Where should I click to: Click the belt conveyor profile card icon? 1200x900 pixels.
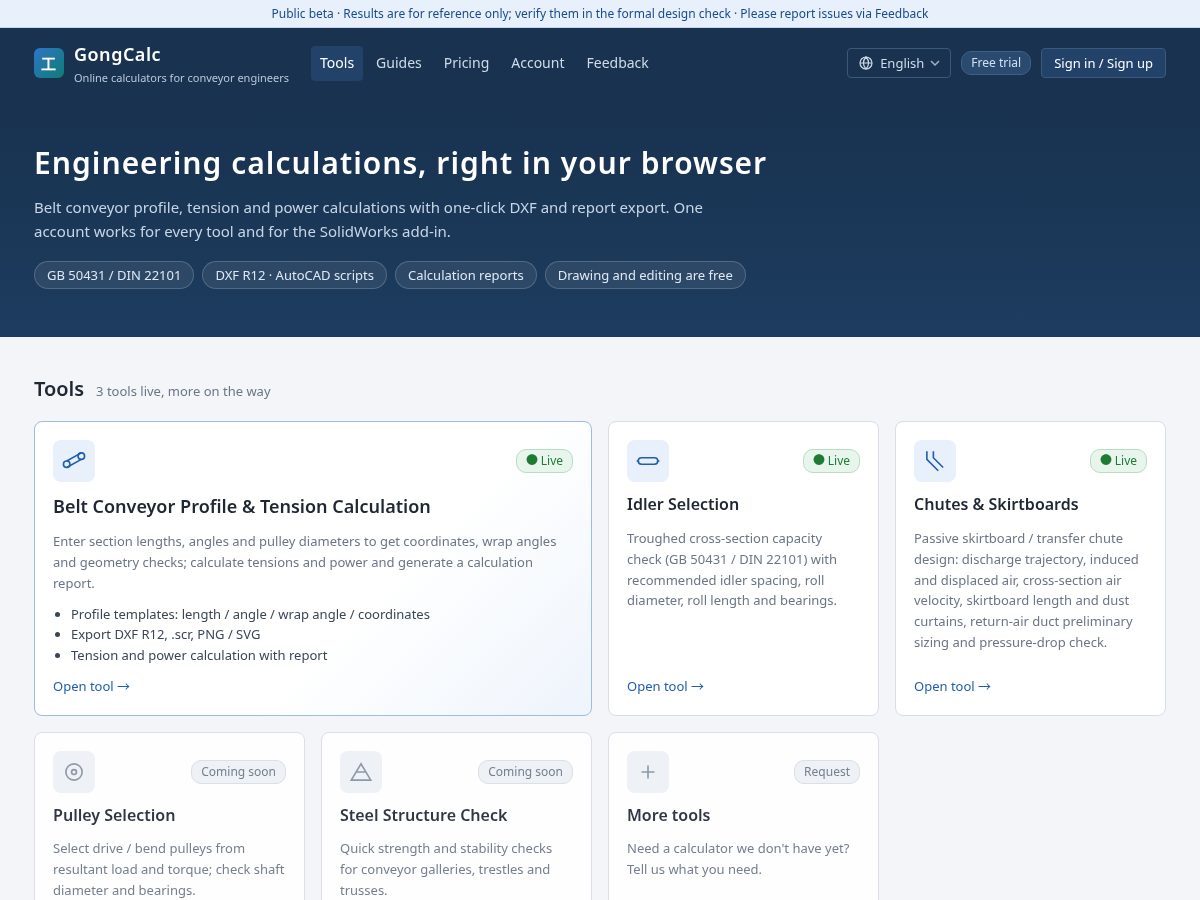[x=74, y=461]
